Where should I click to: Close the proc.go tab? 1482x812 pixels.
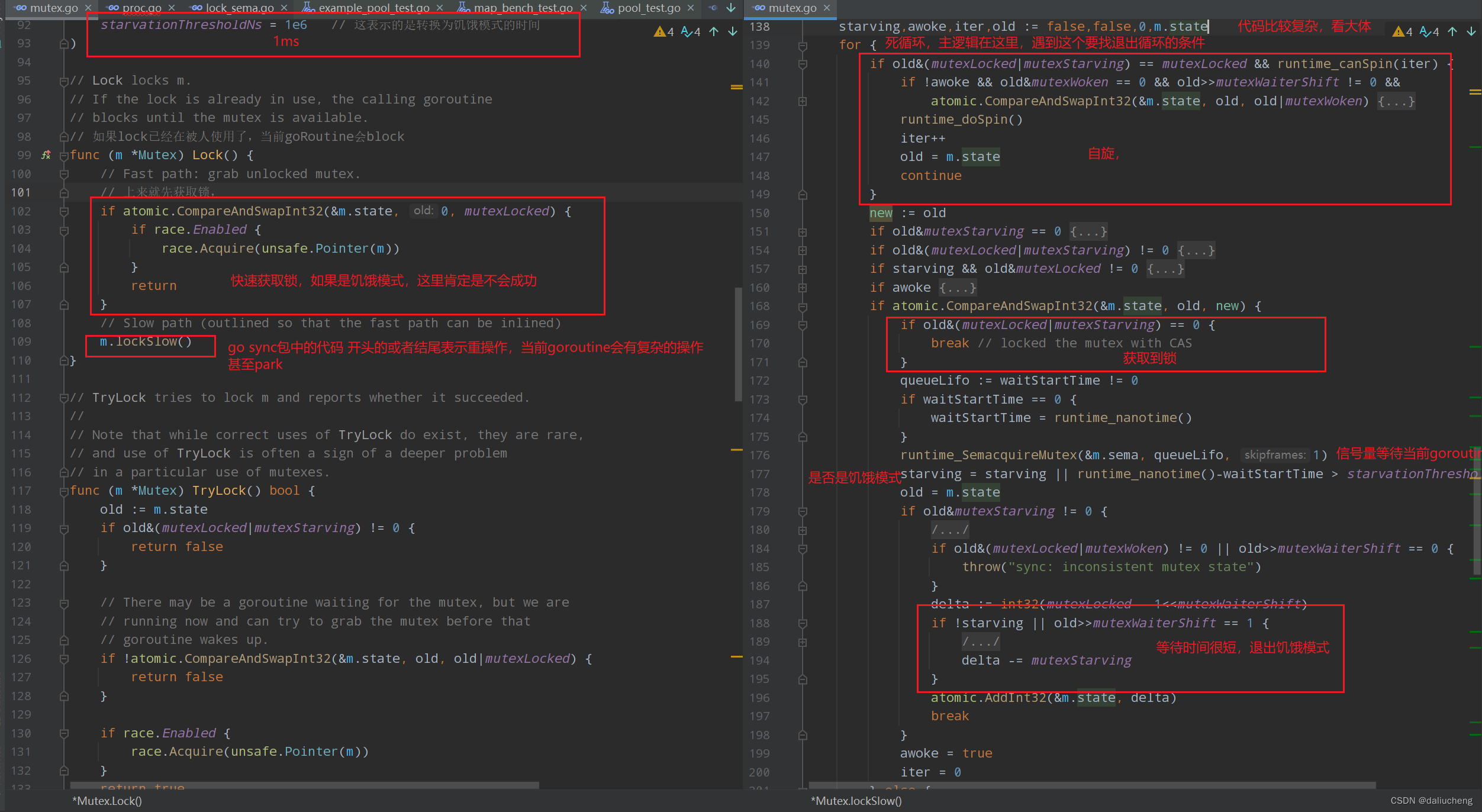click(x=171, y=8)
